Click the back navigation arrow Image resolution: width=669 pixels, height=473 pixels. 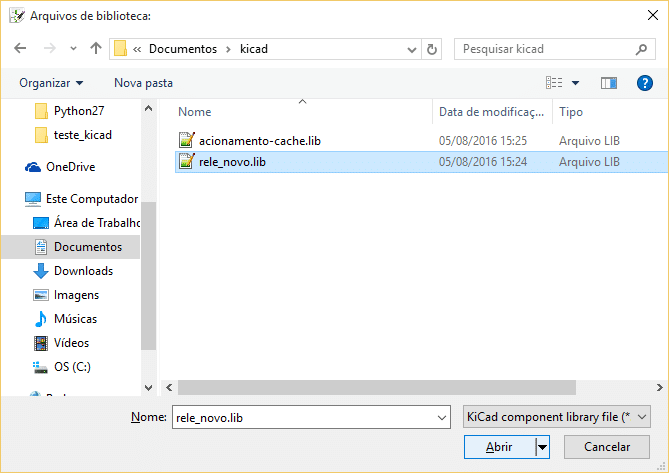(x=22, y=48)
